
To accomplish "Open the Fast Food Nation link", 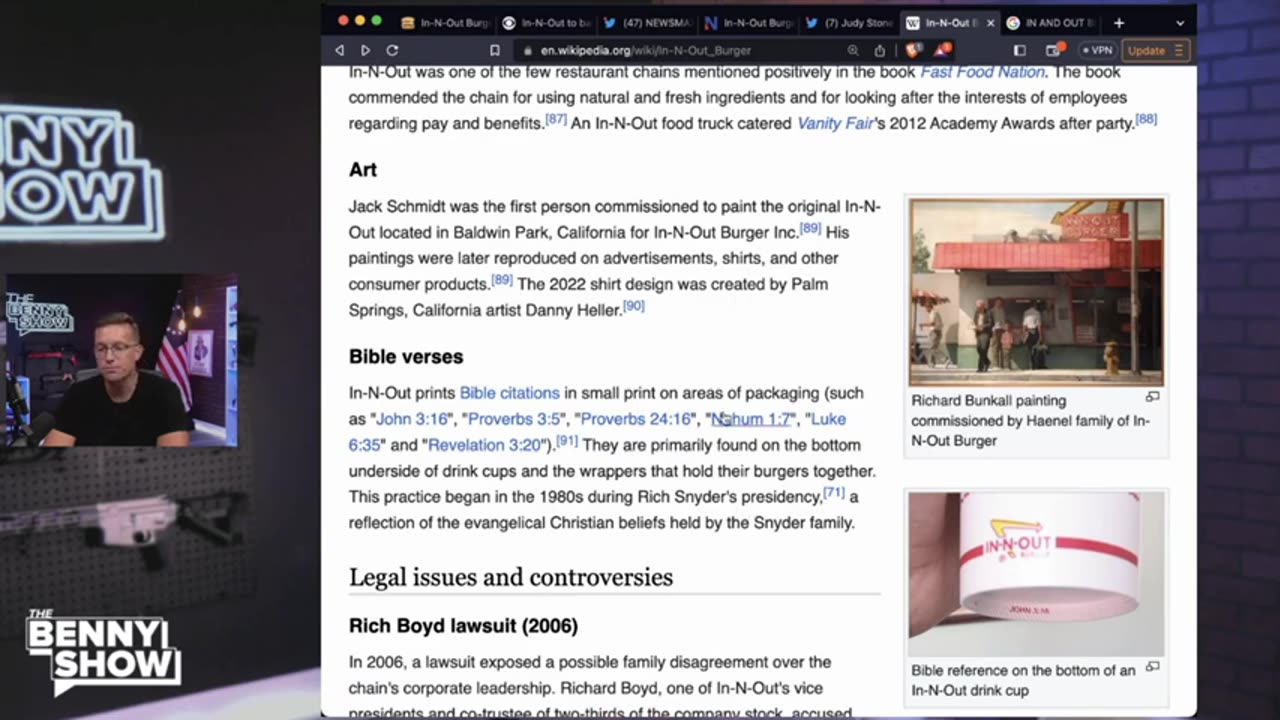I will [982, 72].
